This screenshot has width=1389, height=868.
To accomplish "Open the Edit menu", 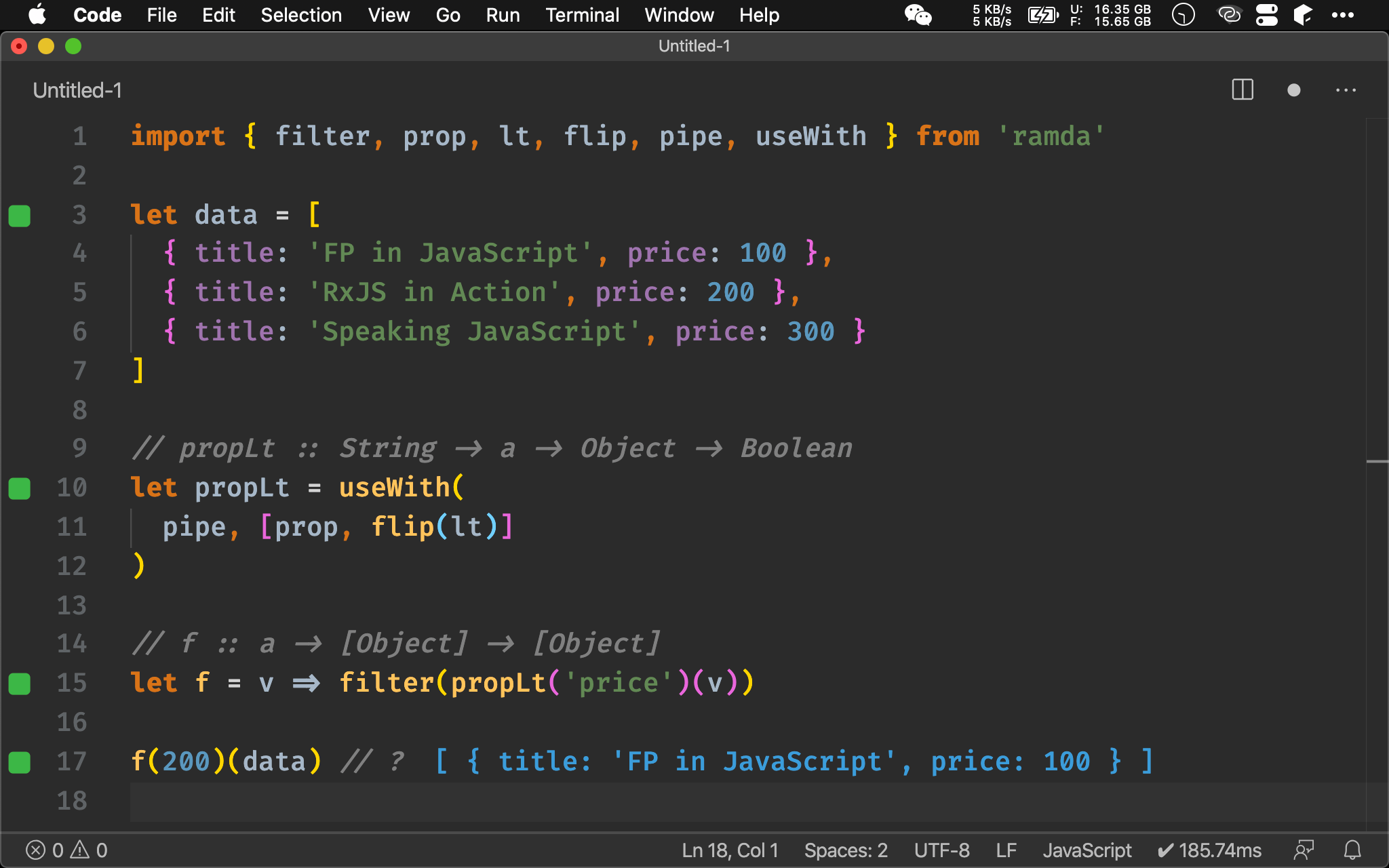I will (x=218, y=15).
